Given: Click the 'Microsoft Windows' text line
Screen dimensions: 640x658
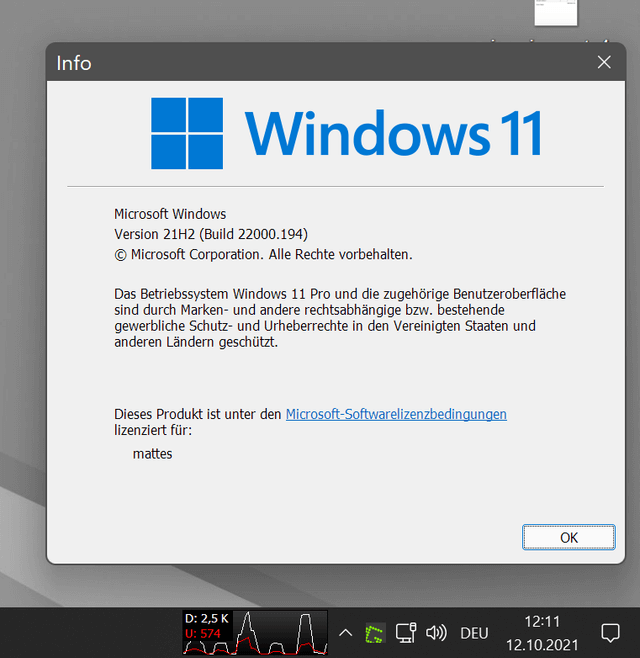Looking at the screenshot, I should [170, 214].
